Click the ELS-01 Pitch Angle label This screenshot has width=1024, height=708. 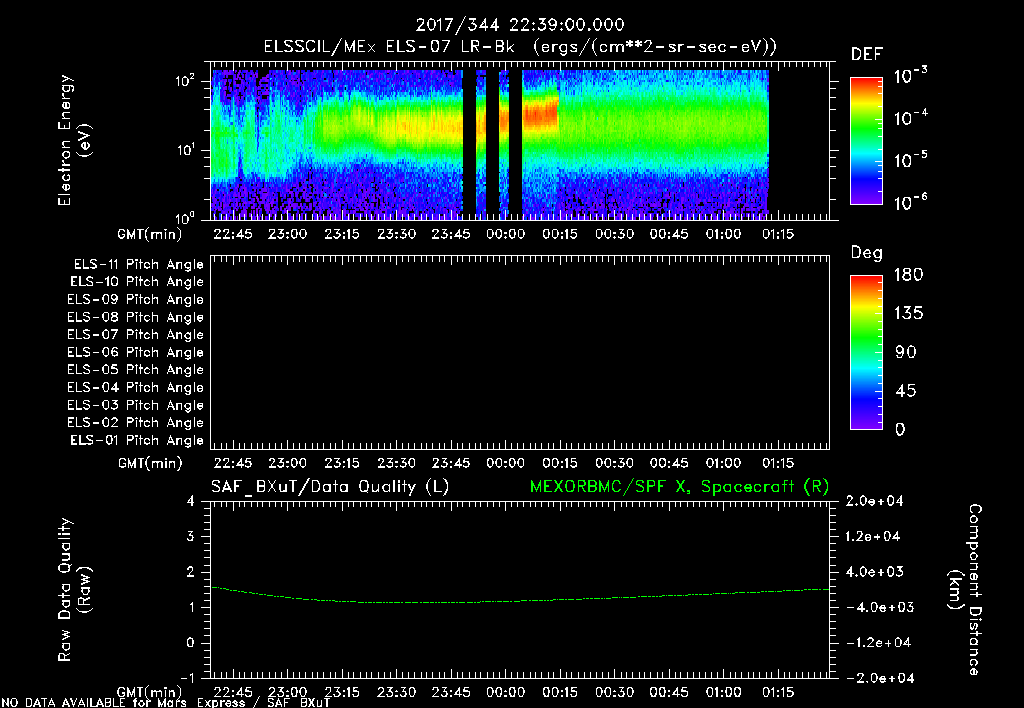click(137, 440)
